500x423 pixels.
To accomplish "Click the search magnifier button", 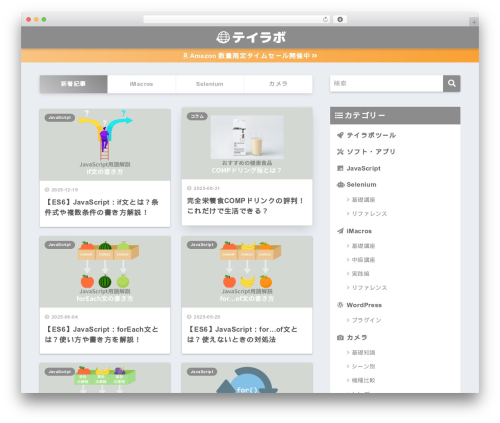I will (x=452, y=83).
